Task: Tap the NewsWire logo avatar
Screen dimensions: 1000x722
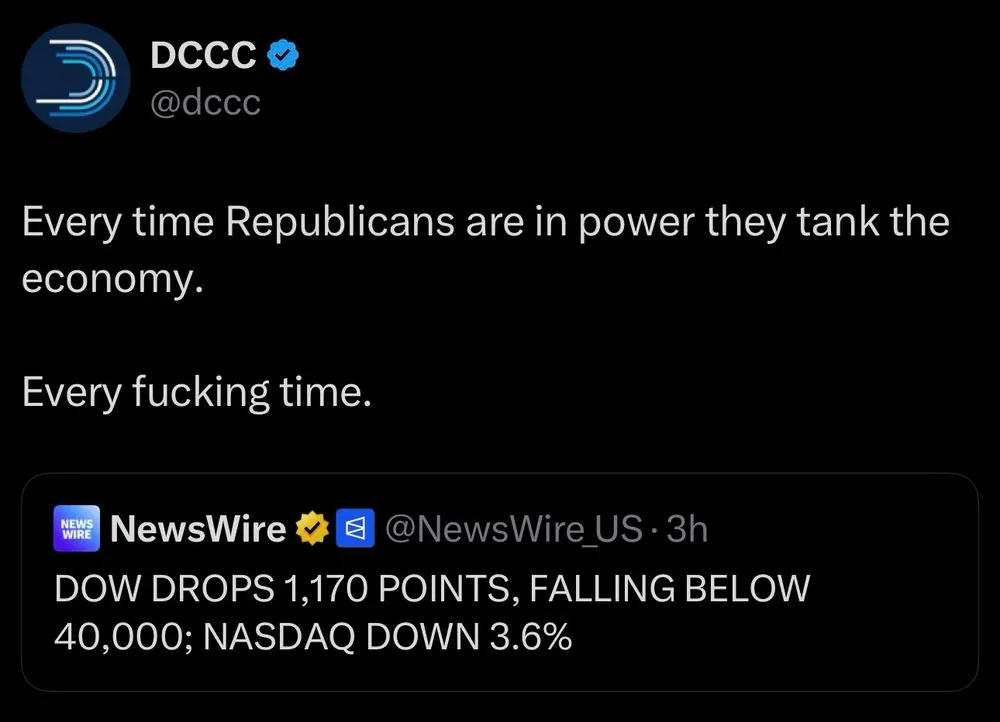Action: tap(76, 529)
